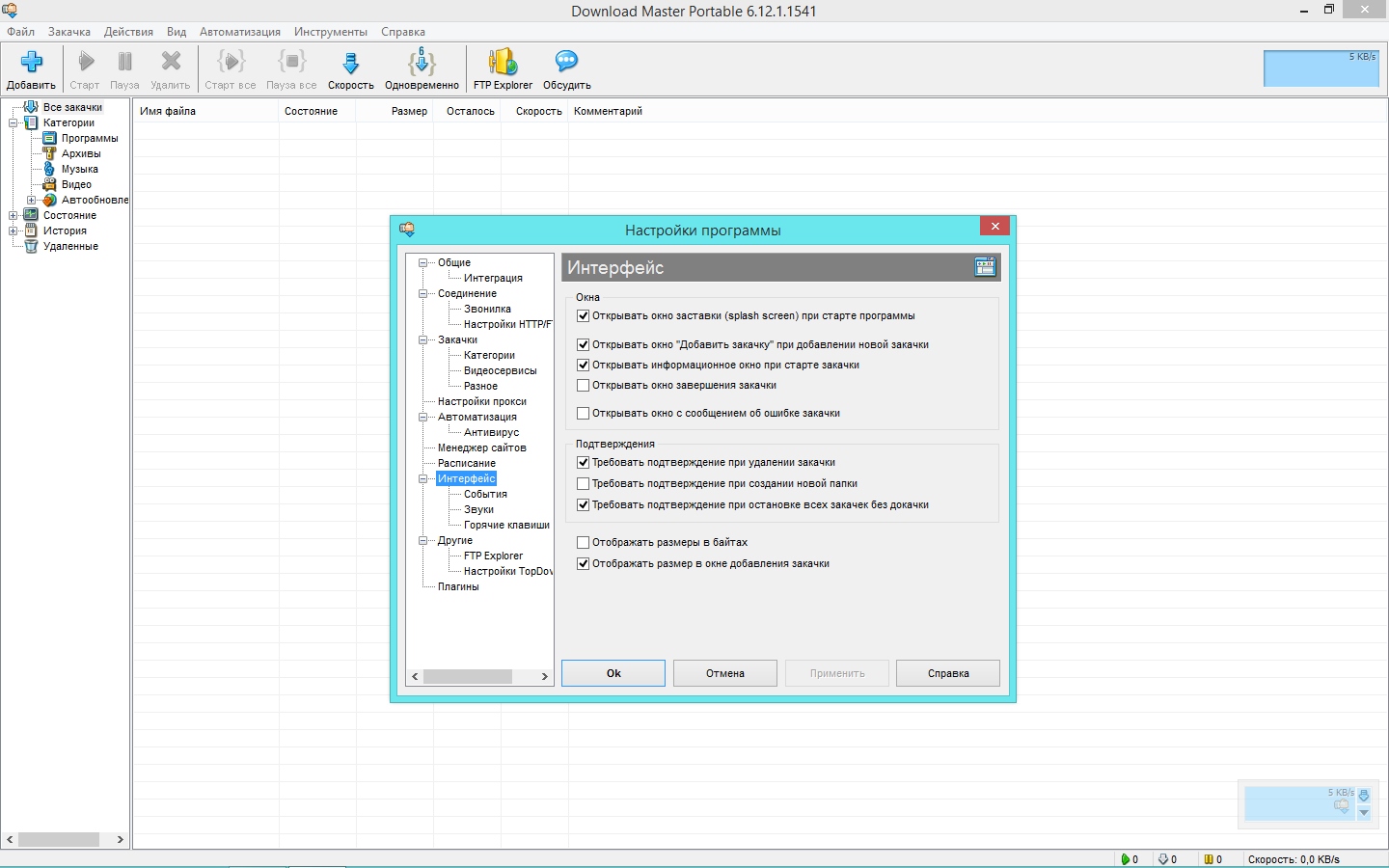1389x868 pixels.
Task: Click the Отмена button
Action: coord(725,673)
